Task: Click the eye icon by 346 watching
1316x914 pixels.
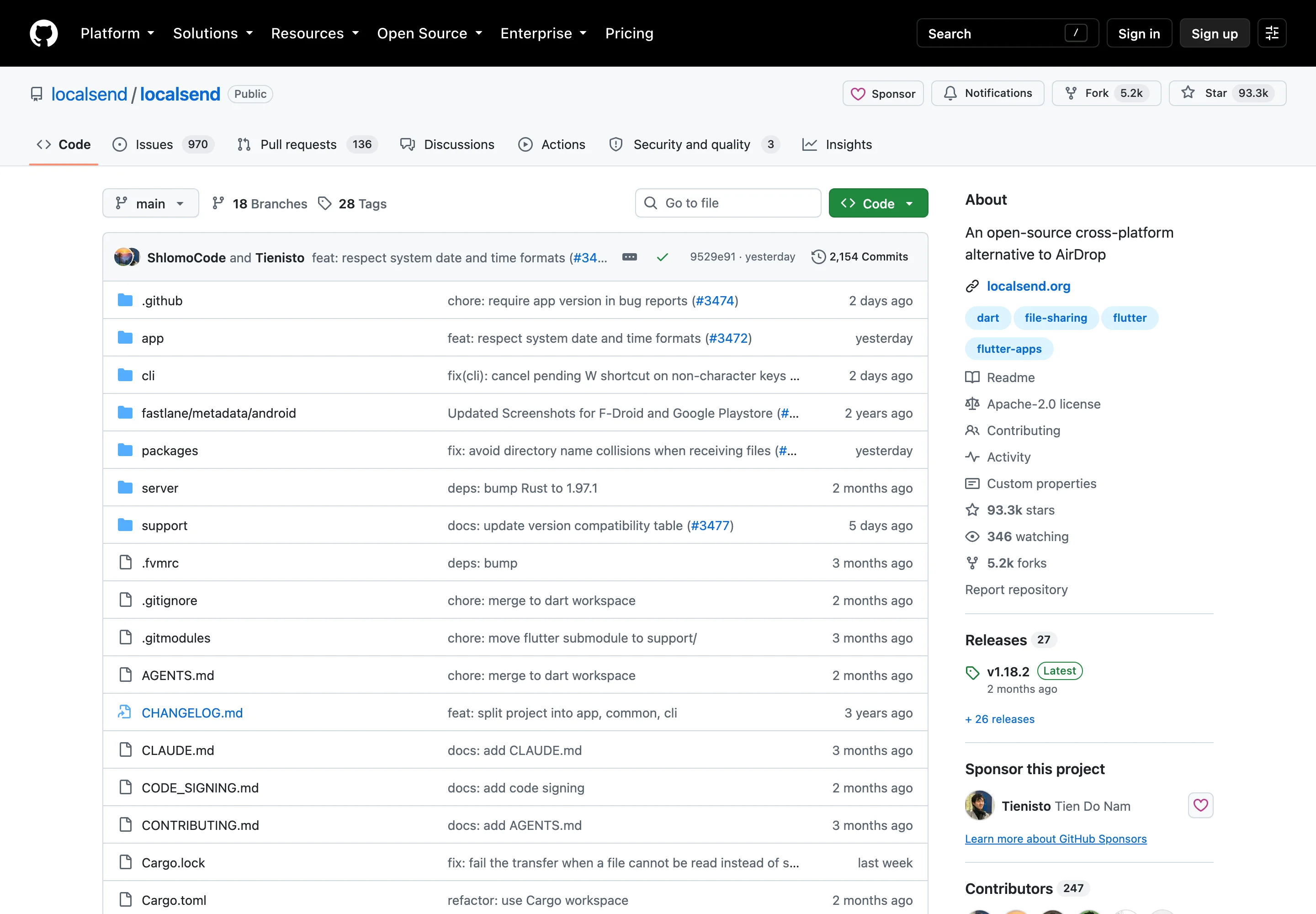Action: pos(972,537)
